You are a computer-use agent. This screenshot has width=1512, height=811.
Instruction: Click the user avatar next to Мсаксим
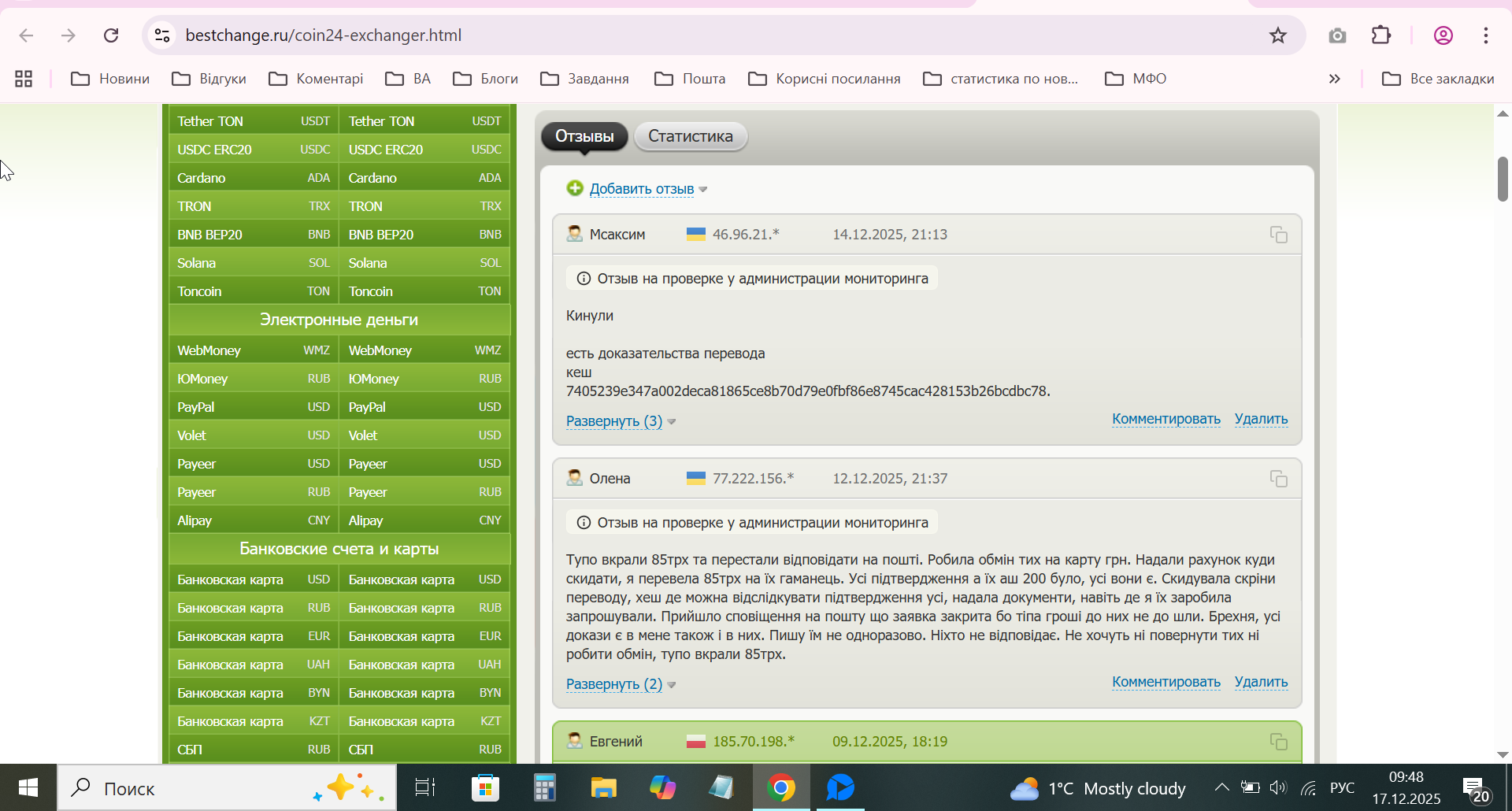(x=575, y=234)
